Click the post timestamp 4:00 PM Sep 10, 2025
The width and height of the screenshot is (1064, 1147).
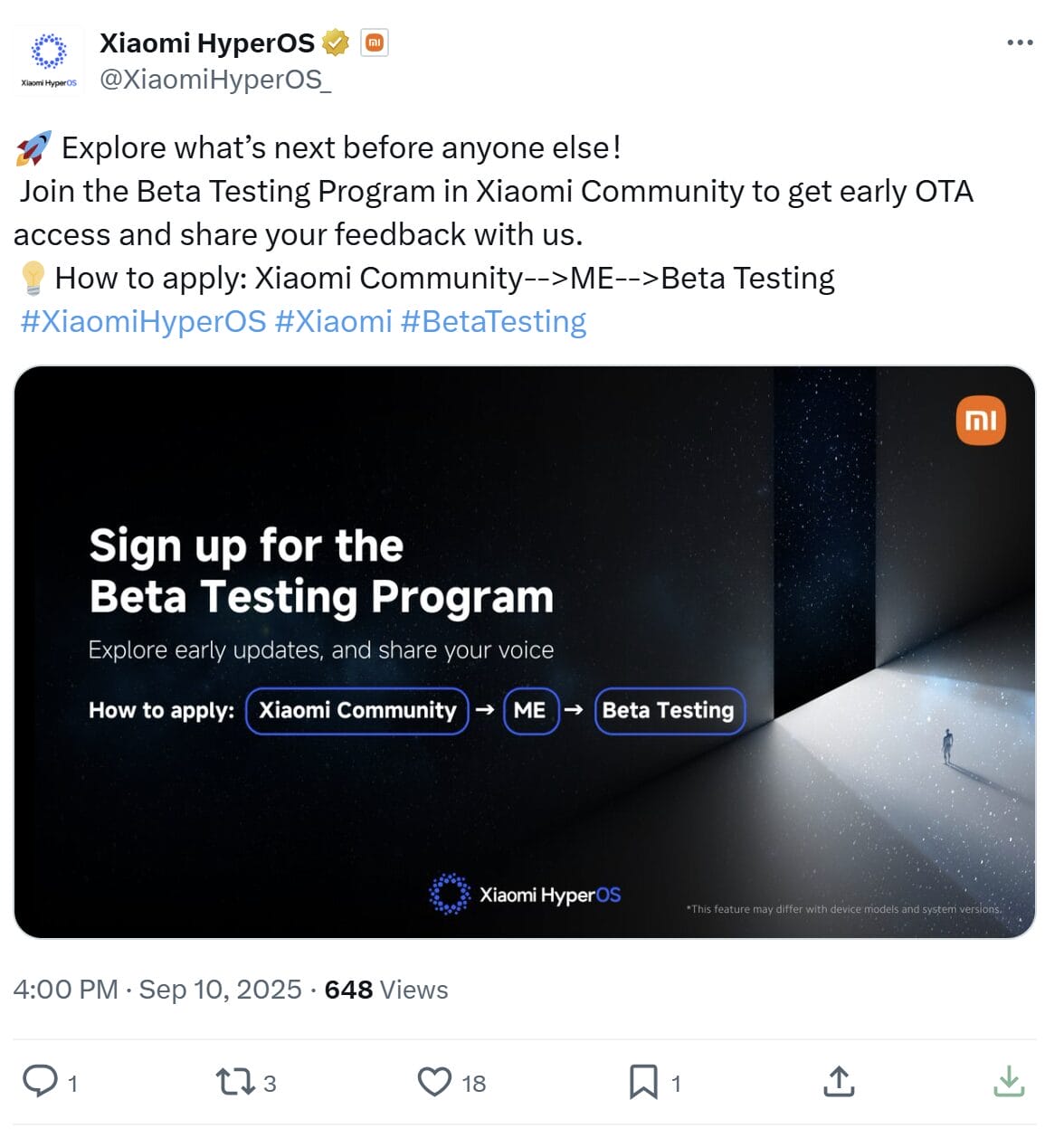[x=157, y=989]
